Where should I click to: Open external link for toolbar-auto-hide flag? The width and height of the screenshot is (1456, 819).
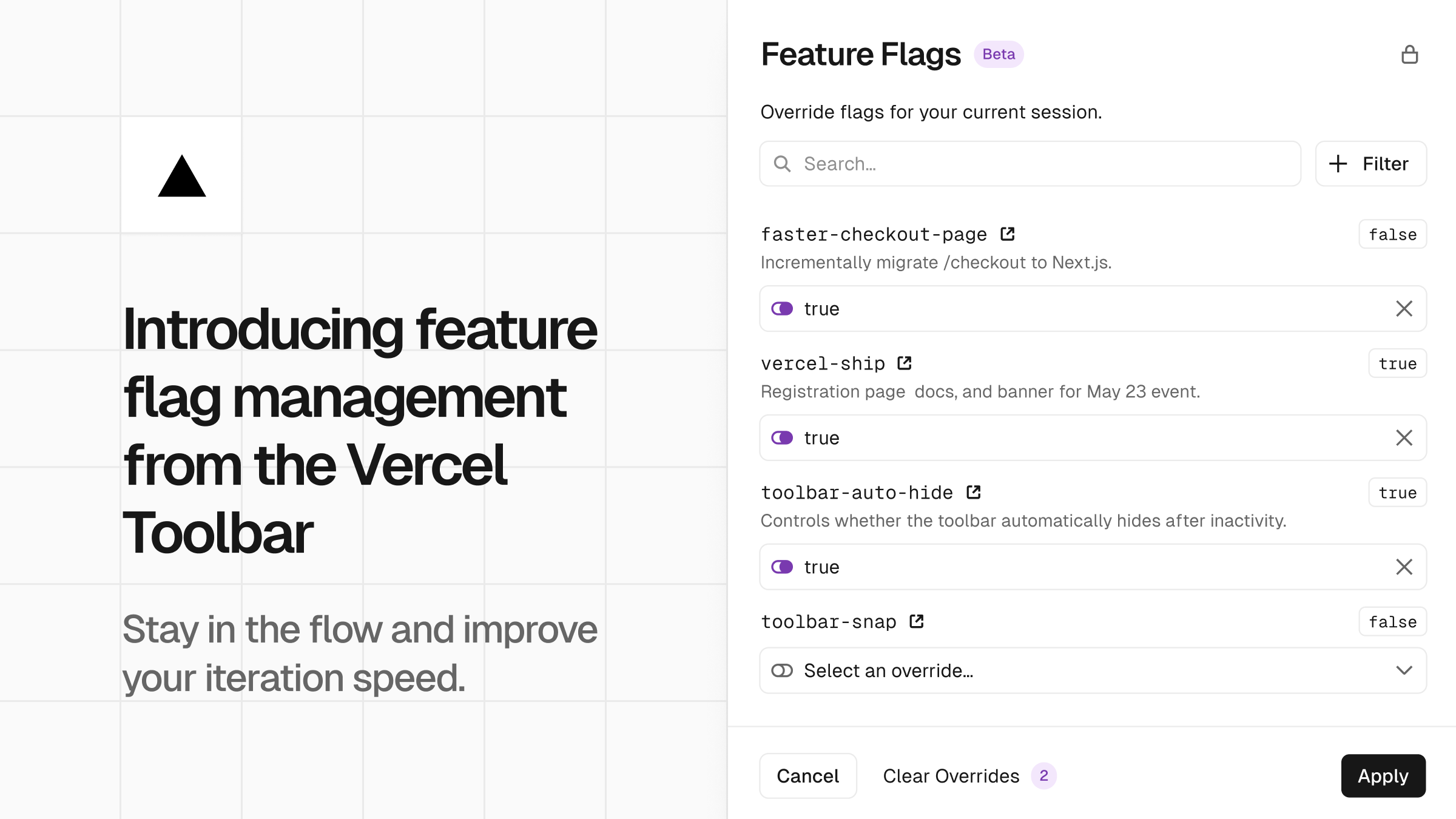tap(974, 493)
